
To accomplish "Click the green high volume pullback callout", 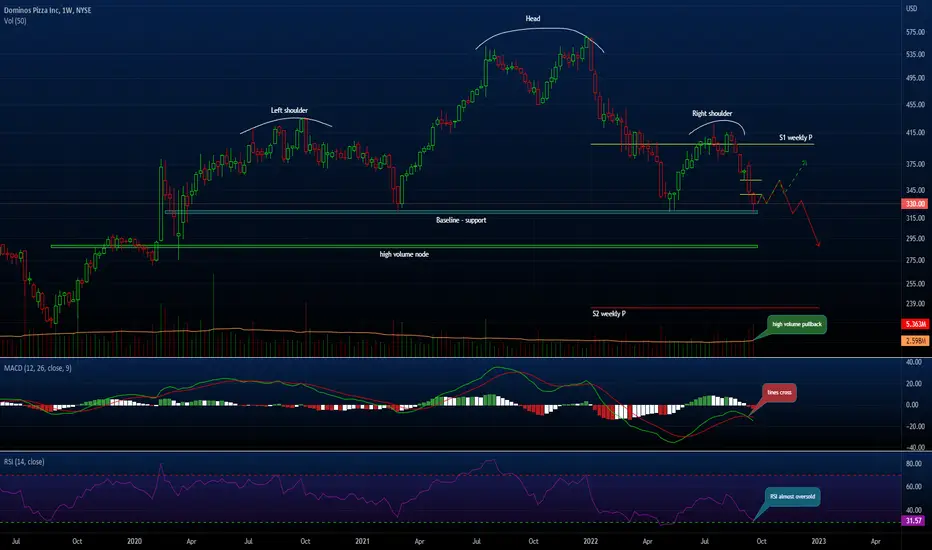I will click(796, 324).
